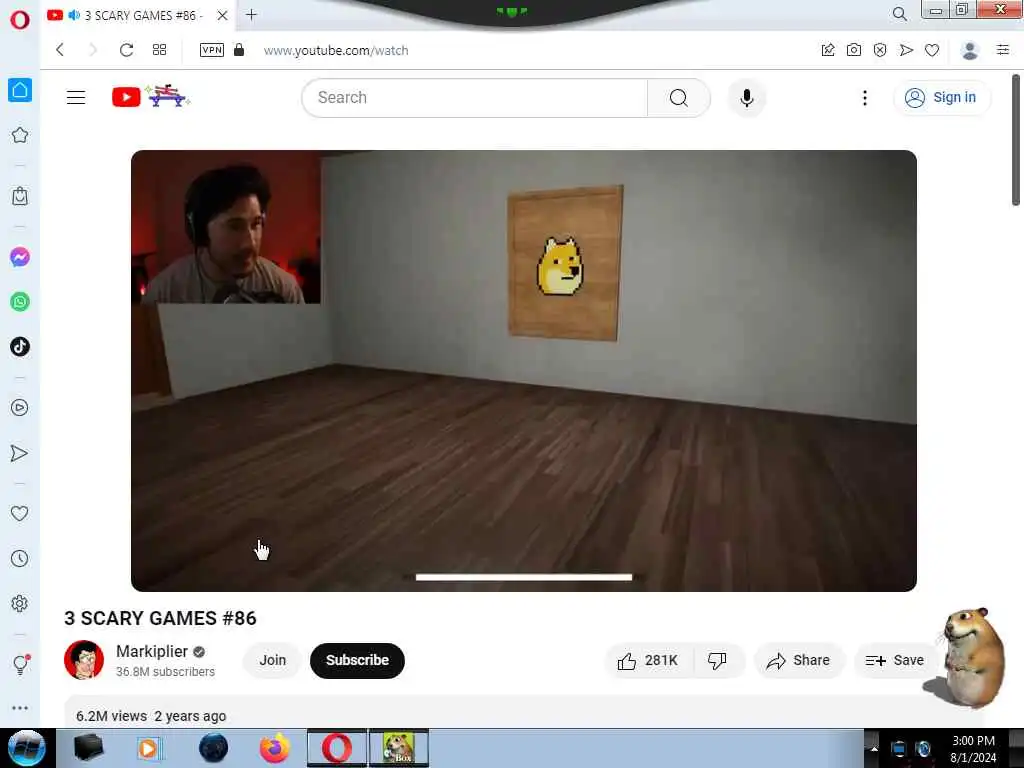Open the ad blocker shield icon

[880, 50]
